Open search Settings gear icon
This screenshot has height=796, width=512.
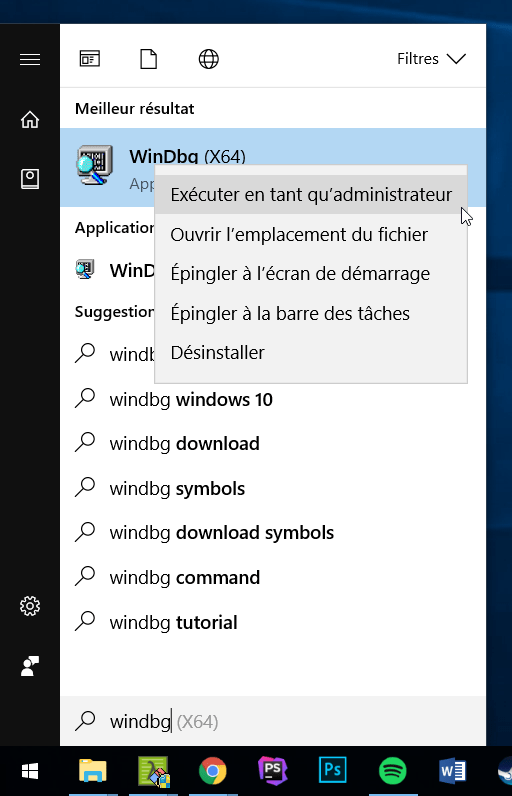point(30,606)
